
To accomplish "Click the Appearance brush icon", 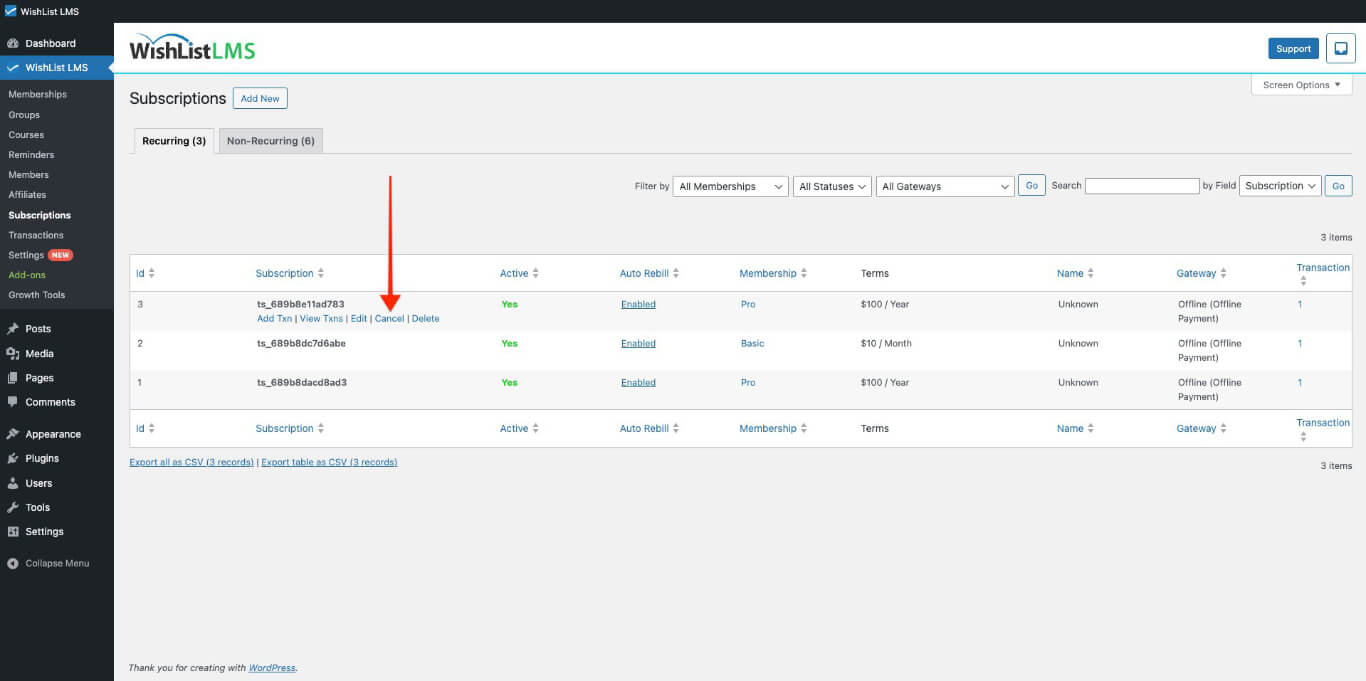I will pyautogui.click(x=13, y=434).
